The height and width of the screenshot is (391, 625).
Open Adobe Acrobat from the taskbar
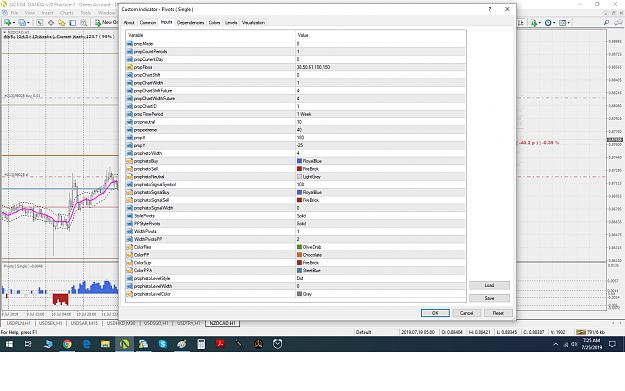220,344
